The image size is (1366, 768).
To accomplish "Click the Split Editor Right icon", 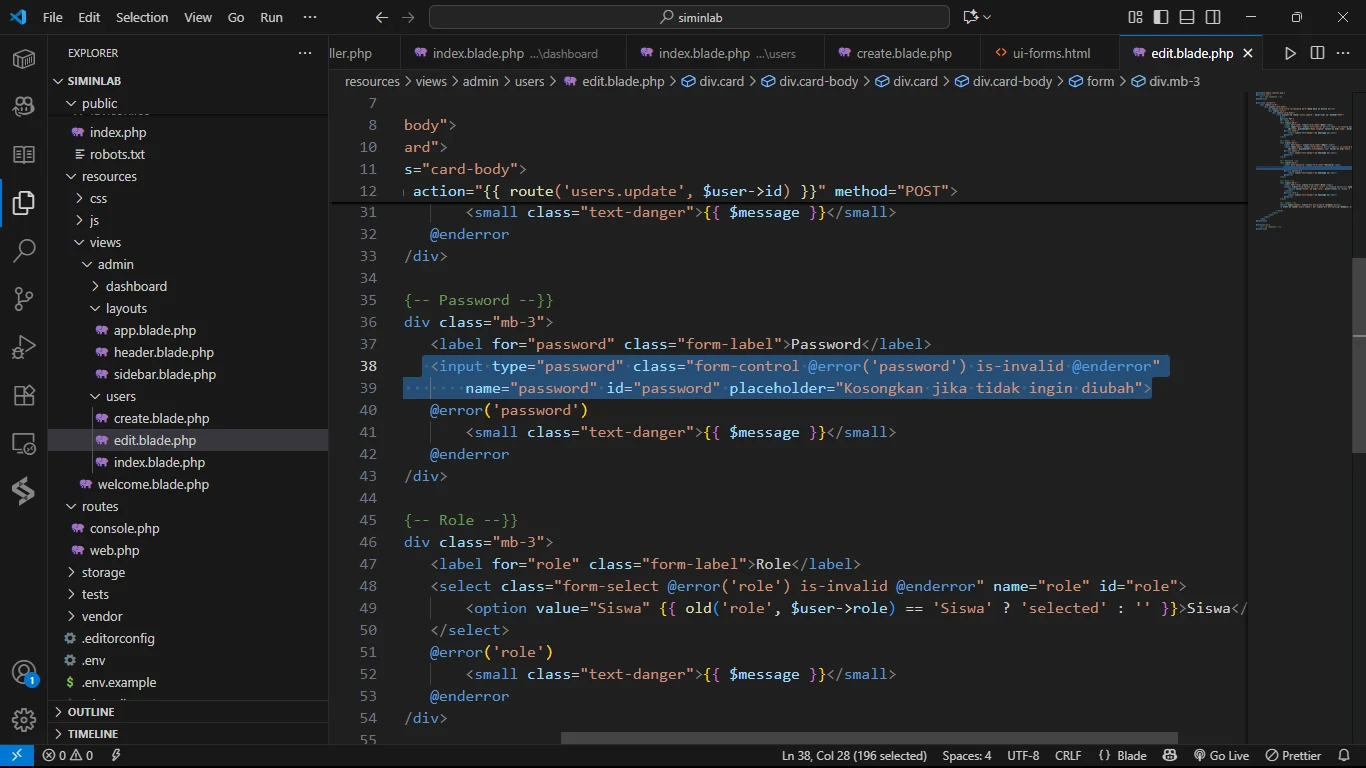I will pyautogui.click(x=1317, y=53).
